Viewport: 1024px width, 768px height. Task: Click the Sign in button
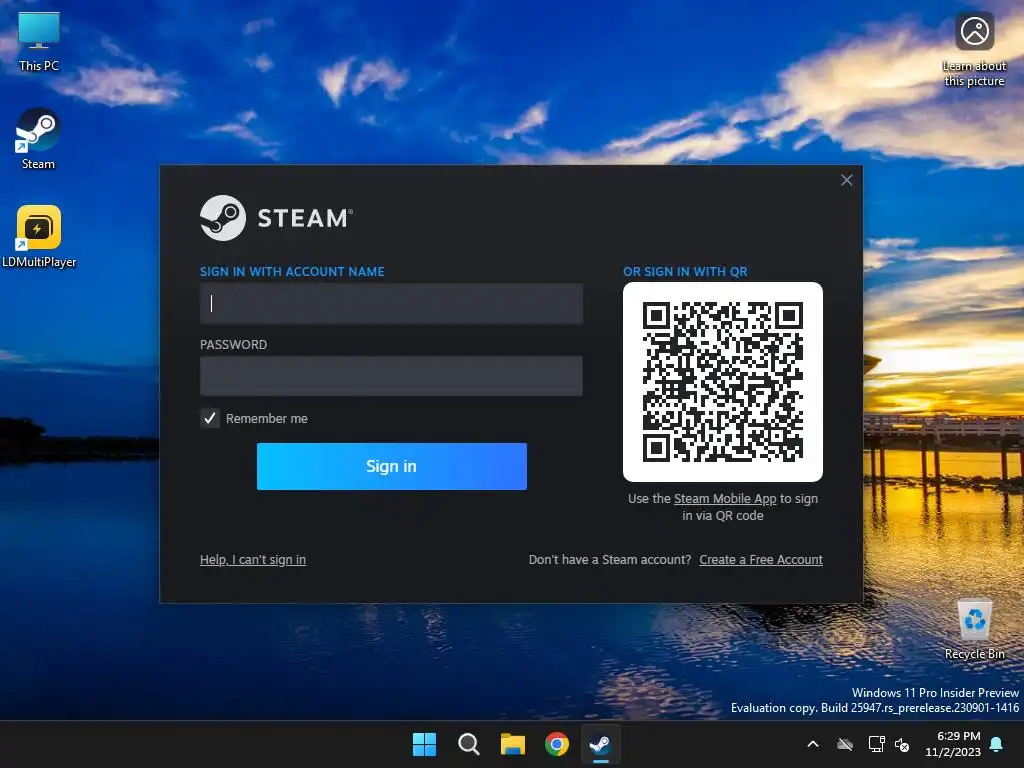click(392, 466)
